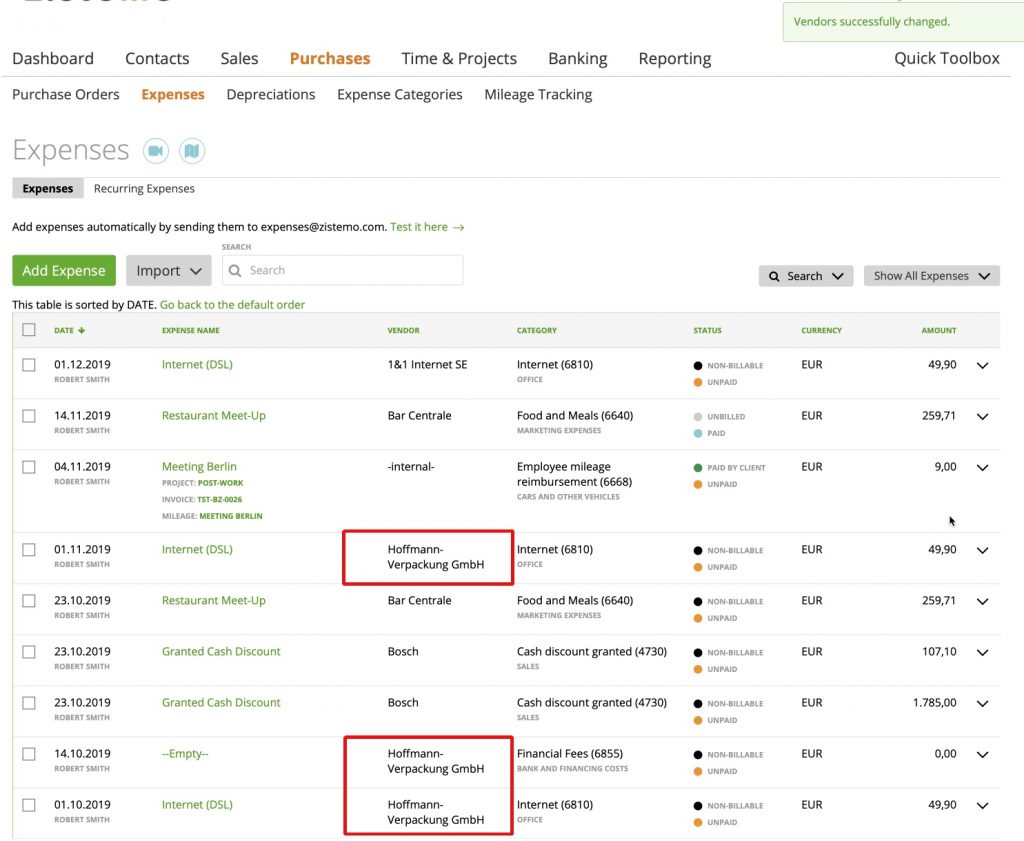Click the Go back to the default order link
The width and height of the screenshot is (1024, 841).
tap(233, 304)
